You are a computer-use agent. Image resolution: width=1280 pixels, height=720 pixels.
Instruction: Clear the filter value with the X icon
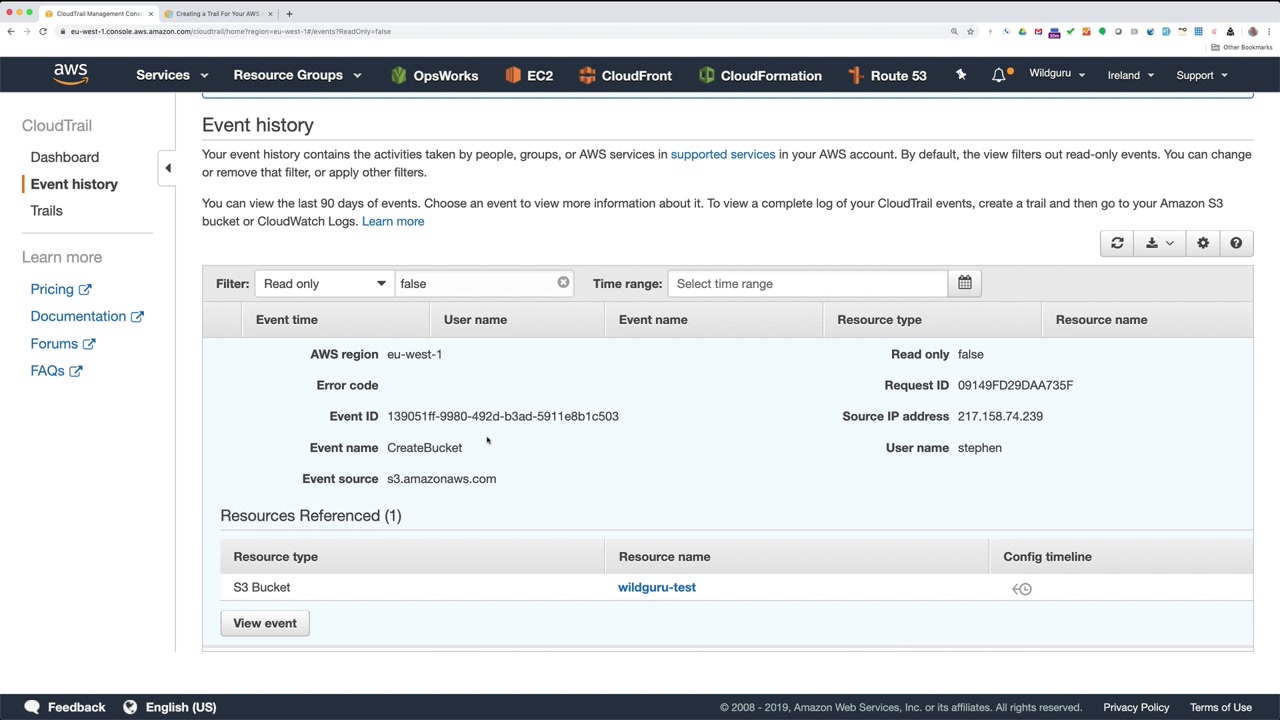(563, 283)
